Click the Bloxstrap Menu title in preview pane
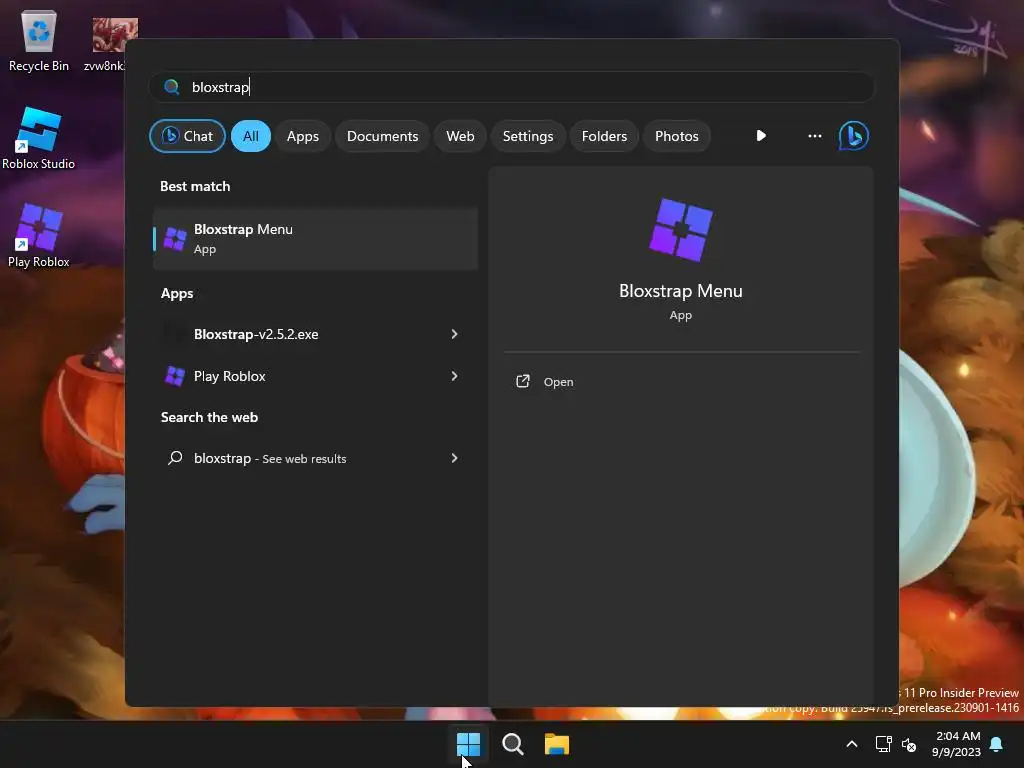 click(680, 291)
